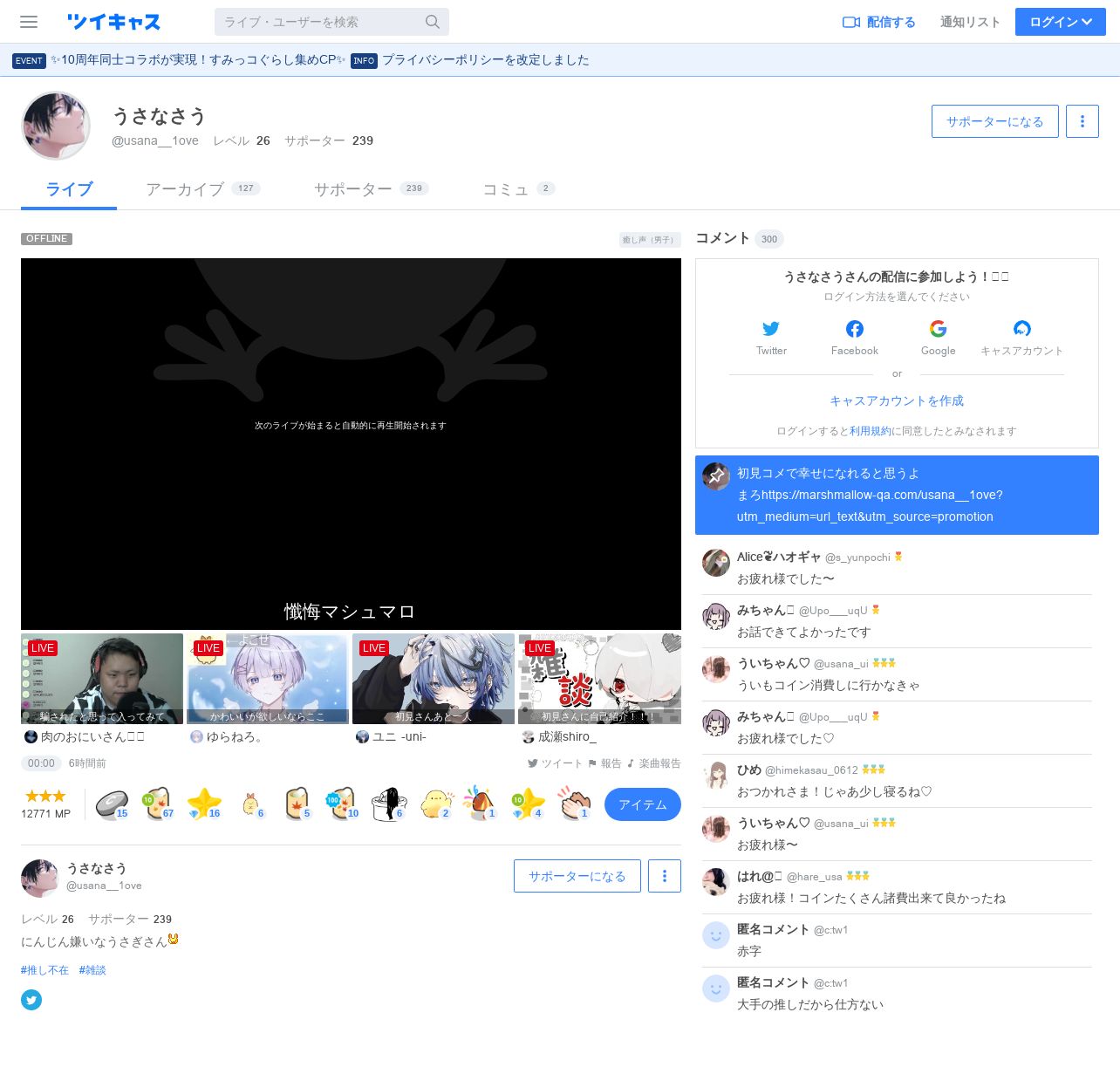
Task: Click the ツイキャス logo
Action: 113,22
